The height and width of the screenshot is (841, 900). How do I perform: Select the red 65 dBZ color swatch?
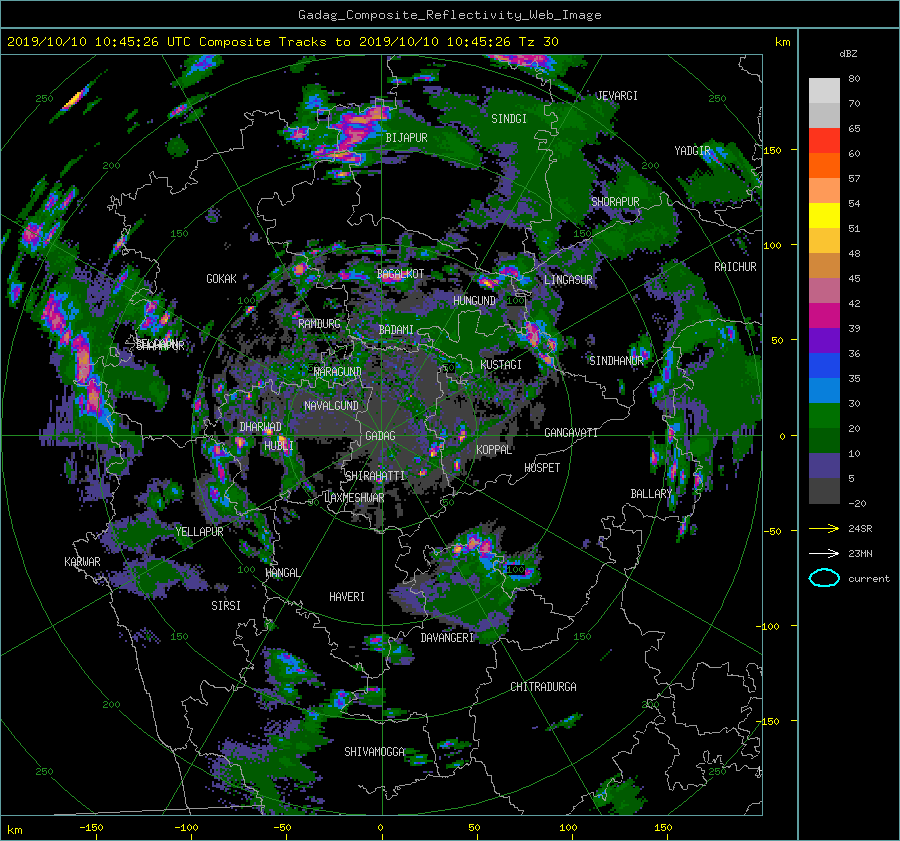[x=824, y=140]
